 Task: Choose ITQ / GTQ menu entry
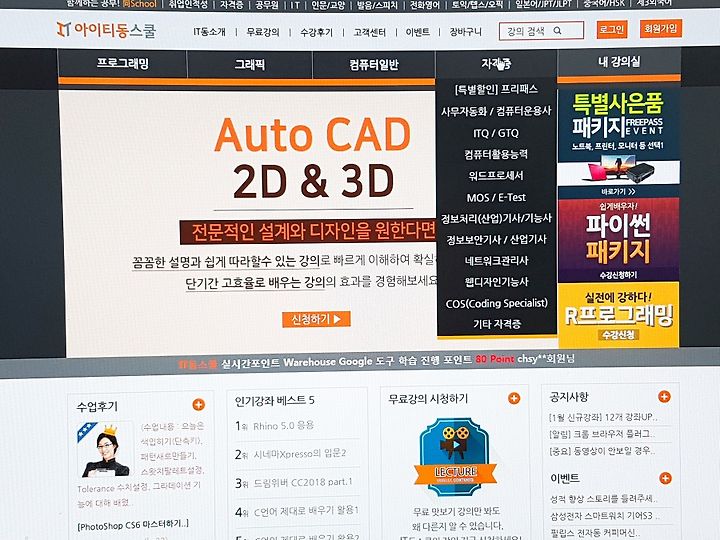click(496, 133)
